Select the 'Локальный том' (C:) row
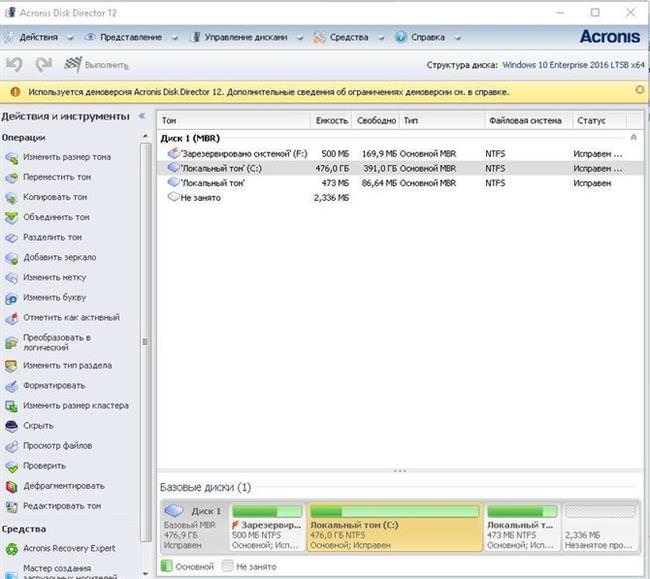 click(x=400, y=169)
